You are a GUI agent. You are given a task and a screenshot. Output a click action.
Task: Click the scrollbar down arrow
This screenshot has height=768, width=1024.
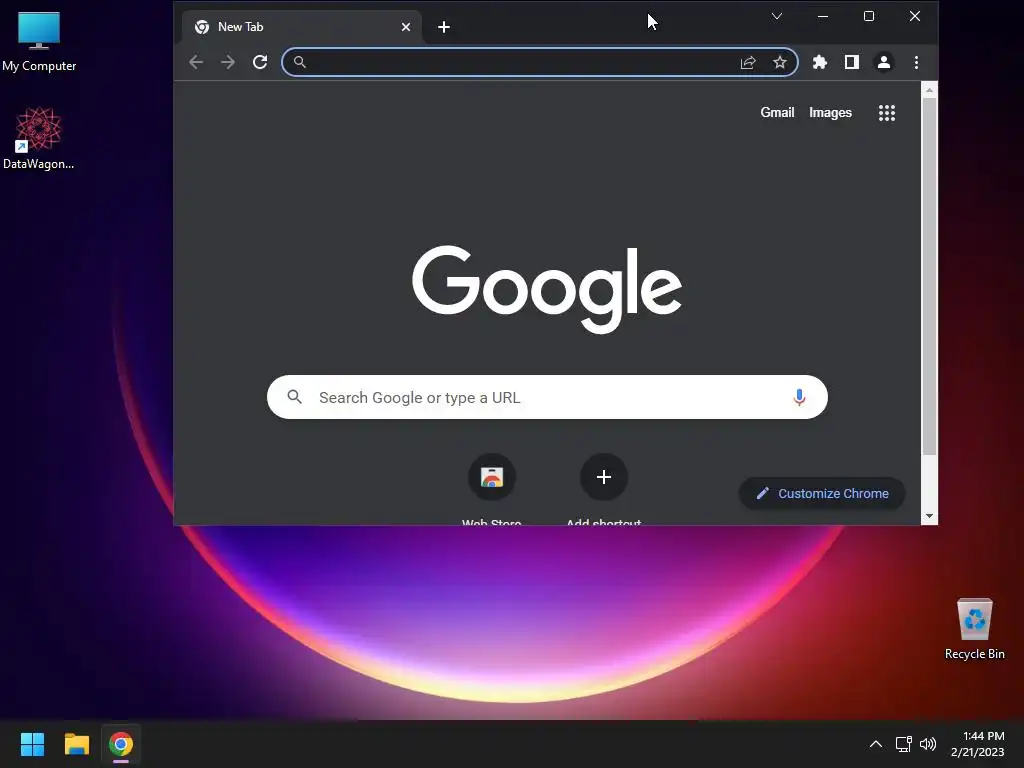(929, 516)
